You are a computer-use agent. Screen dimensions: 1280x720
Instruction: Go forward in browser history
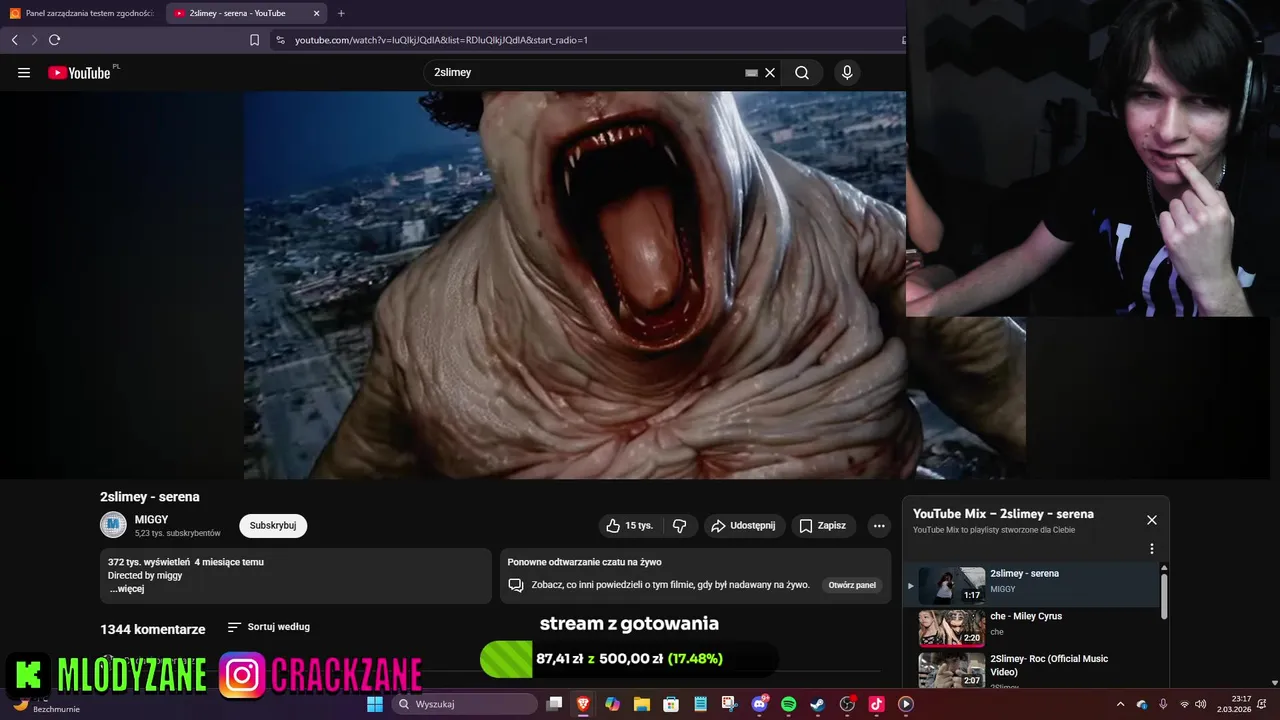coord(34,40)
